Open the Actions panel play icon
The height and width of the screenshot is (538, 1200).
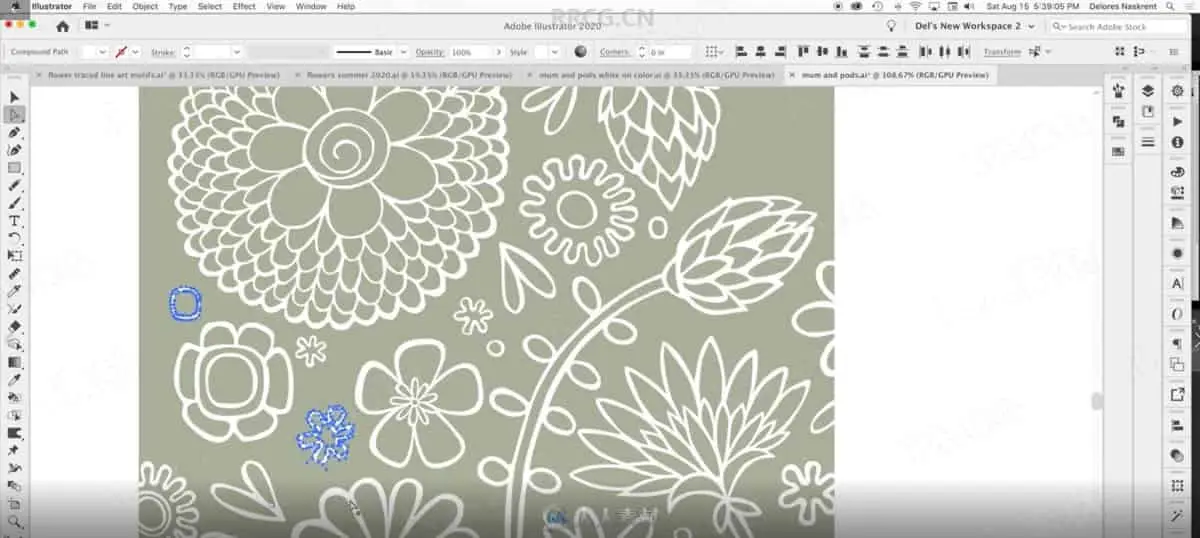click(x=1177, y=121)
